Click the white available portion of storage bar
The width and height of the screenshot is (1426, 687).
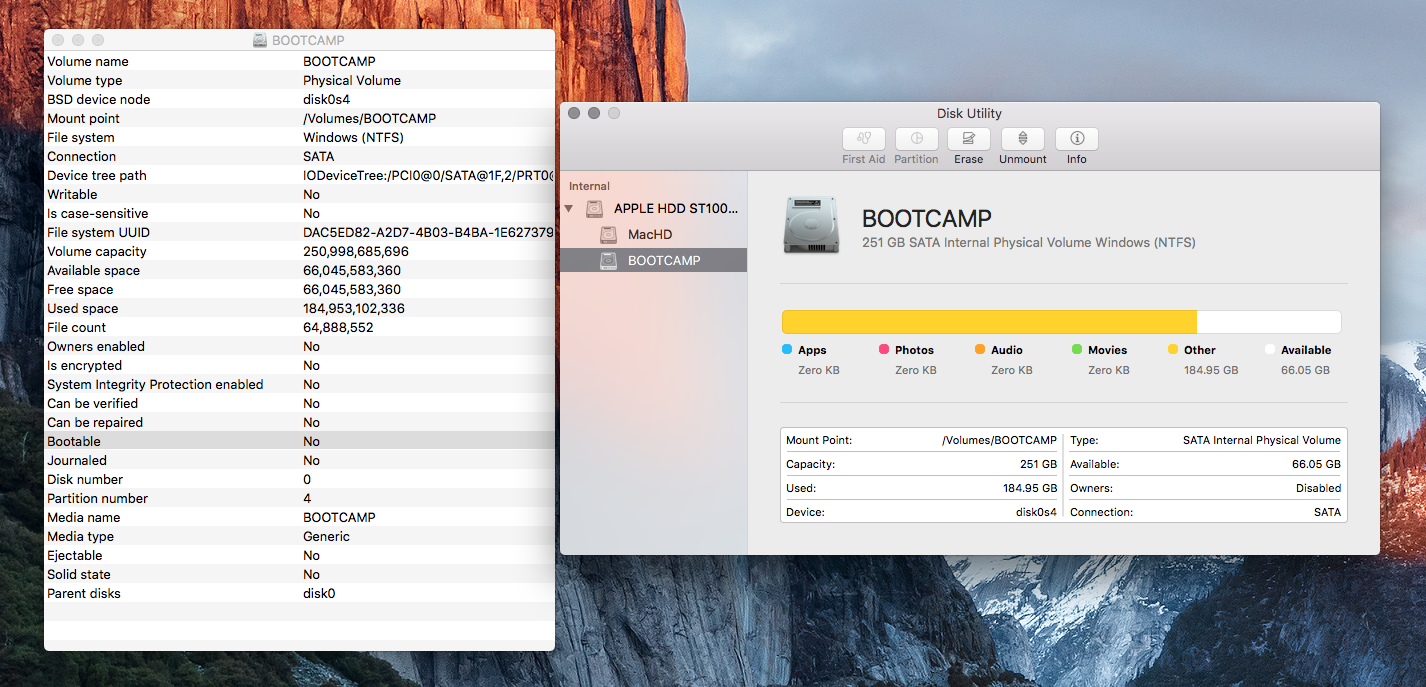click(1269, 322)
